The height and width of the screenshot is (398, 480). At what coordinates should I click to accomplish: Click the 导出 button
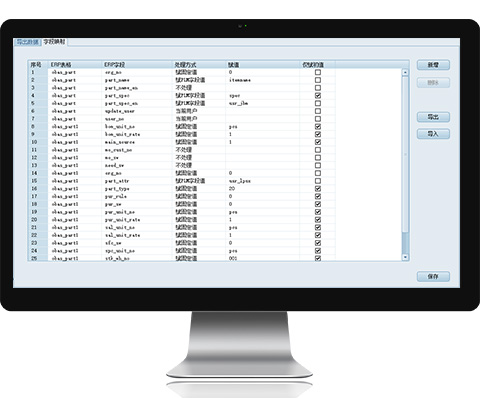click(x=433, y=117)
